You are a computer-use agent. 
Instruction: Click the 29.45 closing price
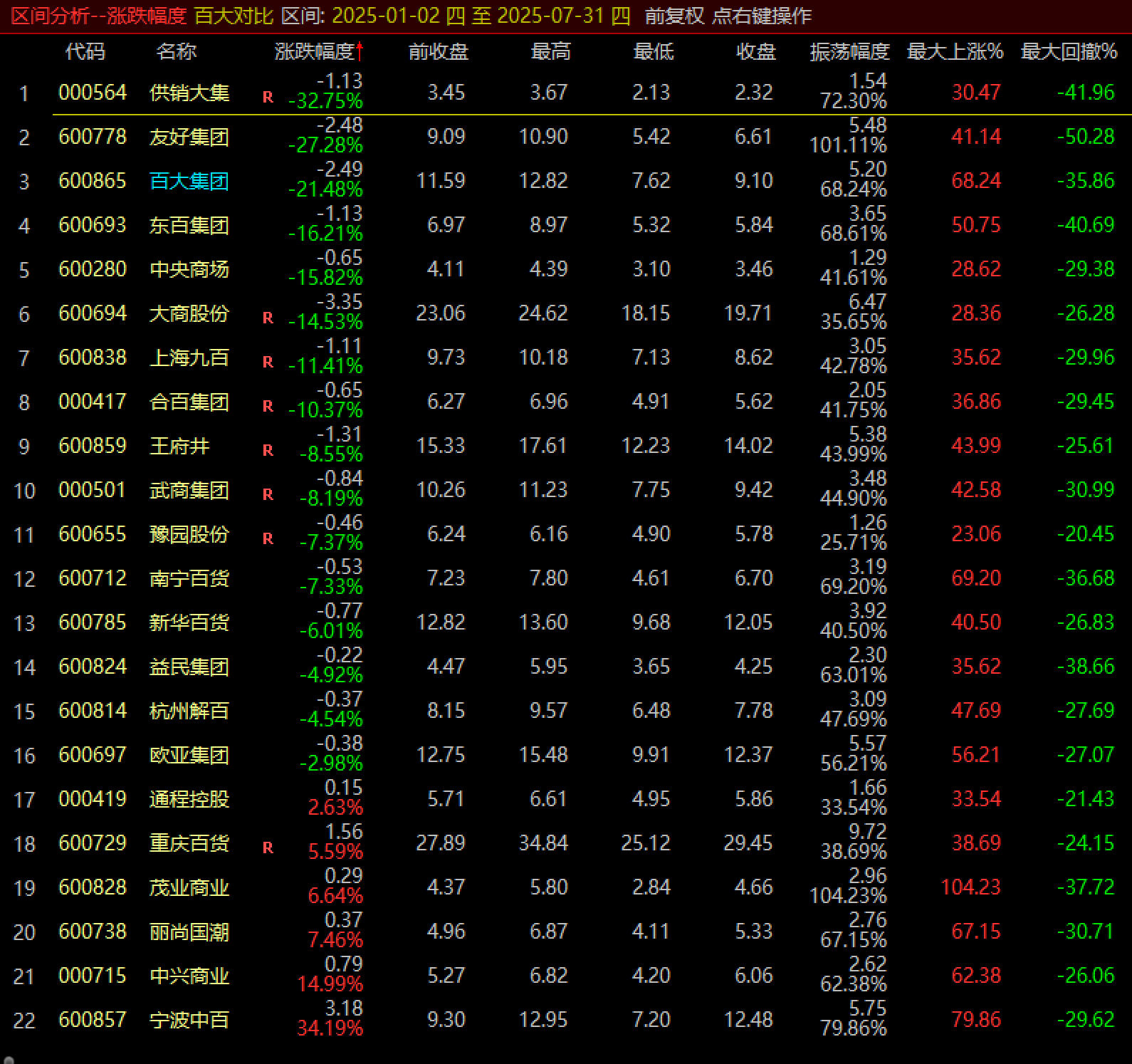pyautogui.click(x=748, y=843)
